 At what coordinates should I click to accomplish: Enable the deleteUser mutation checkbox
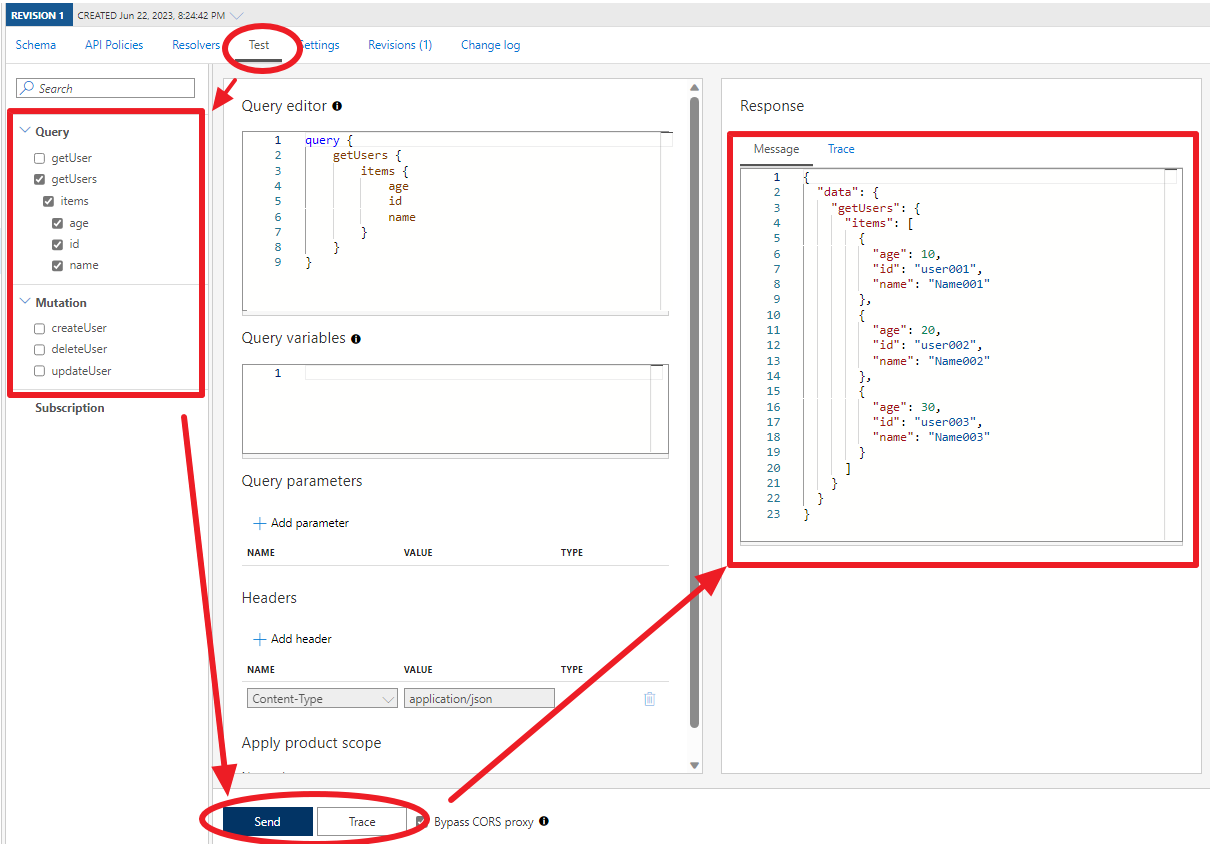[x=39, y=349]
